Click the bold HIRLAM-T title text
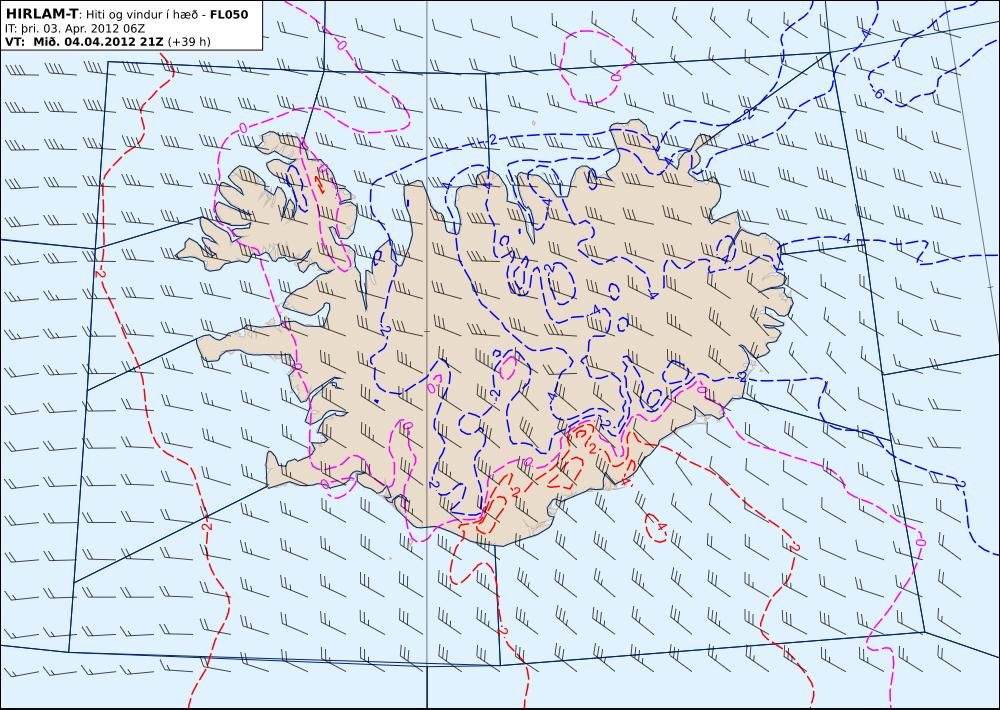Image resolution: width=1000 pixels, height=710 pixels. 41,14
